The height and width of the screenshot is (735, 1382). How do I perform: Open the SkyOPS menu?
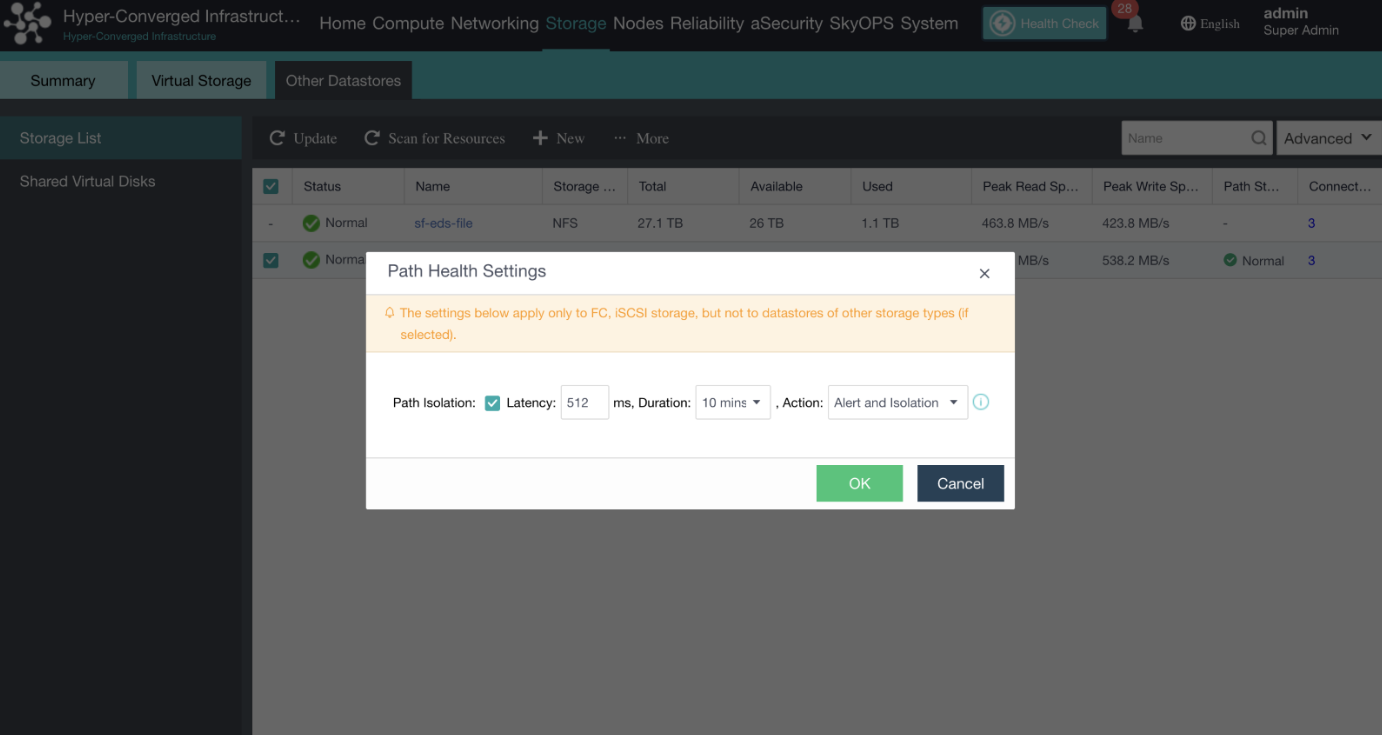coord(862,23)
